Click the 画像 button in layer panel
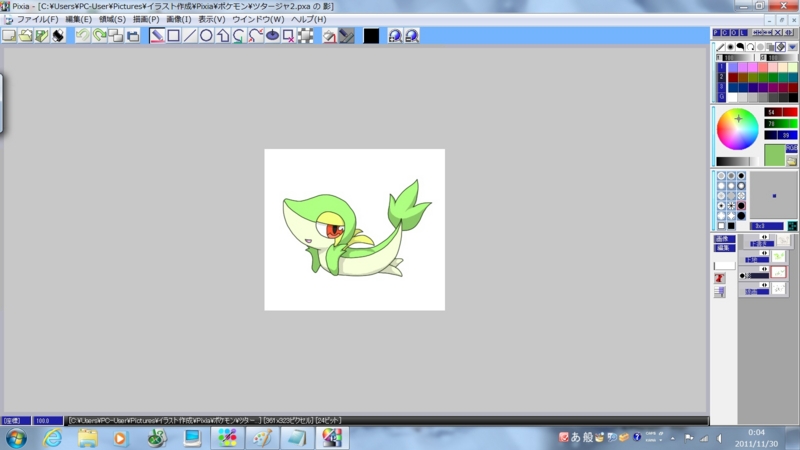The width and height of the screenshot is (800, 450). point(724,239)
